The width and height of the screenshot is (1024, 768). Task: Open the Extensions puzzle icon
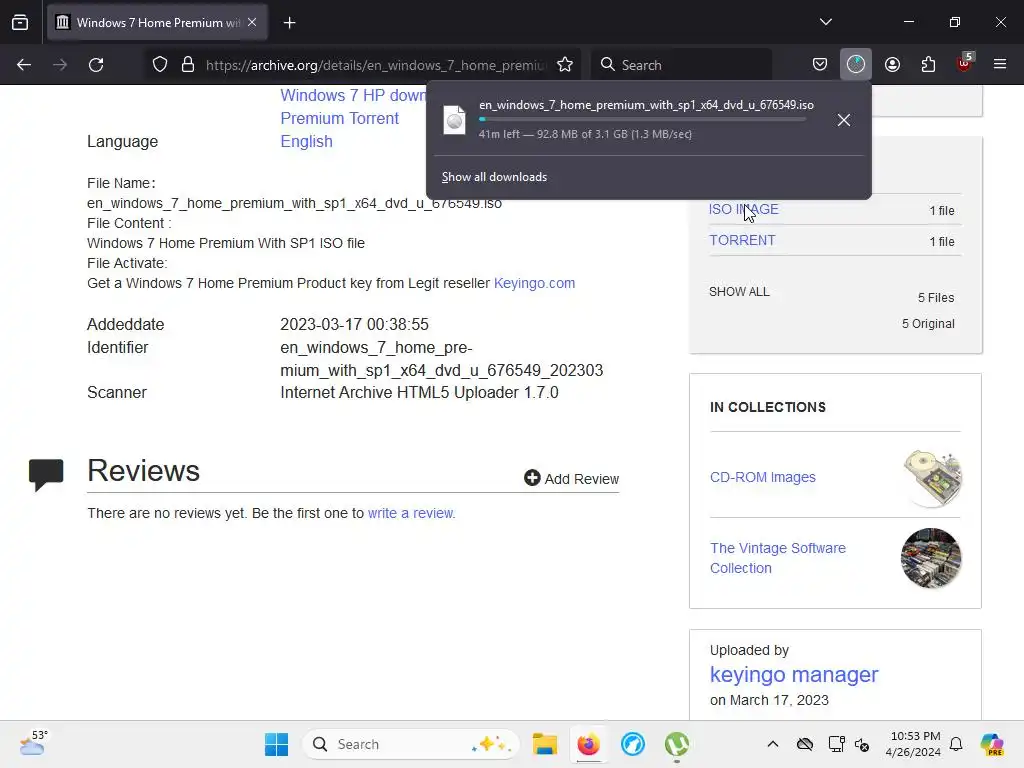(928, 65)
